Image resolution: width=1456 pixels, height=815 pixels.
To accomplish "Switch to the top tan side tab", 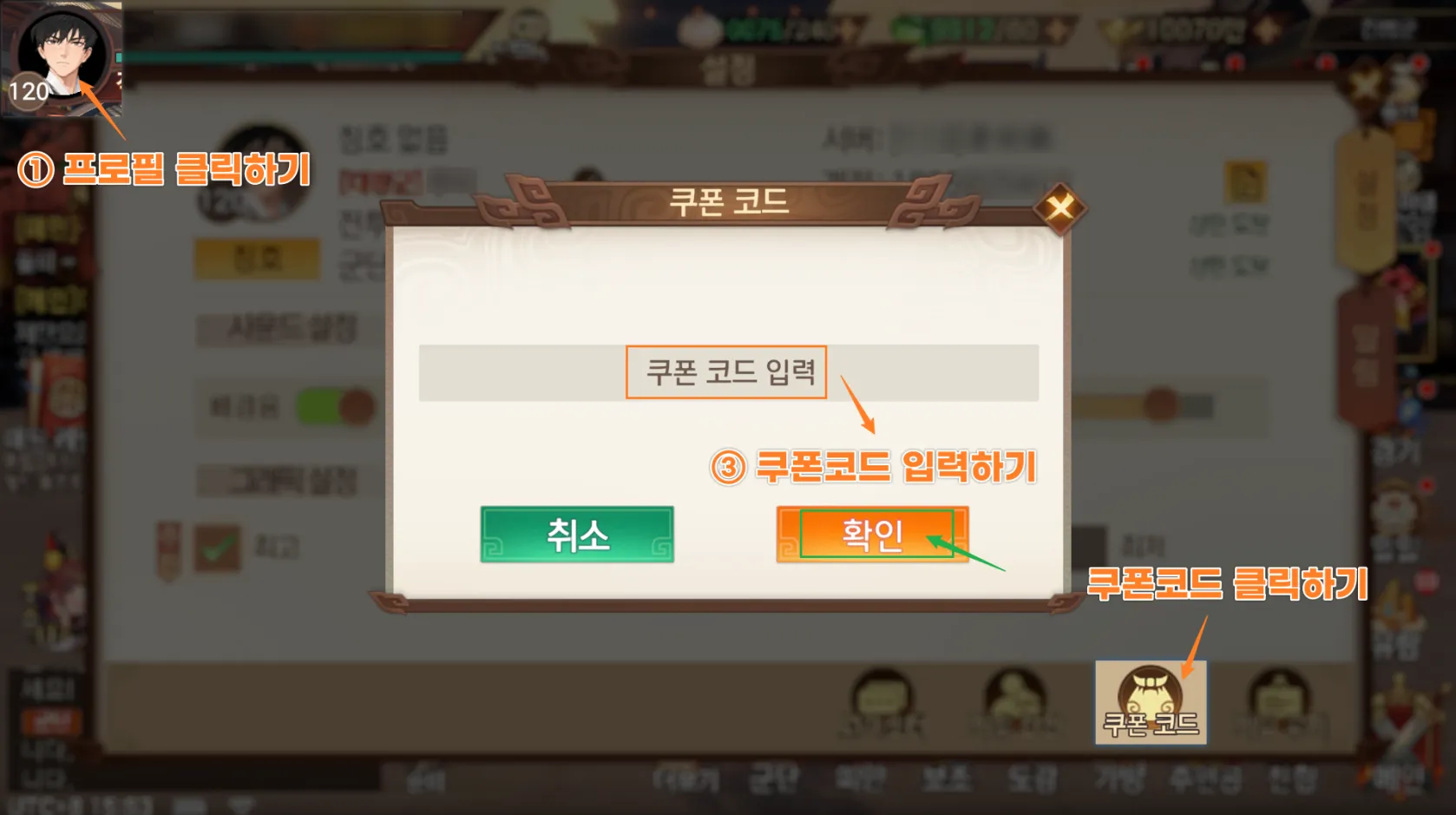I will (1367, 199).
